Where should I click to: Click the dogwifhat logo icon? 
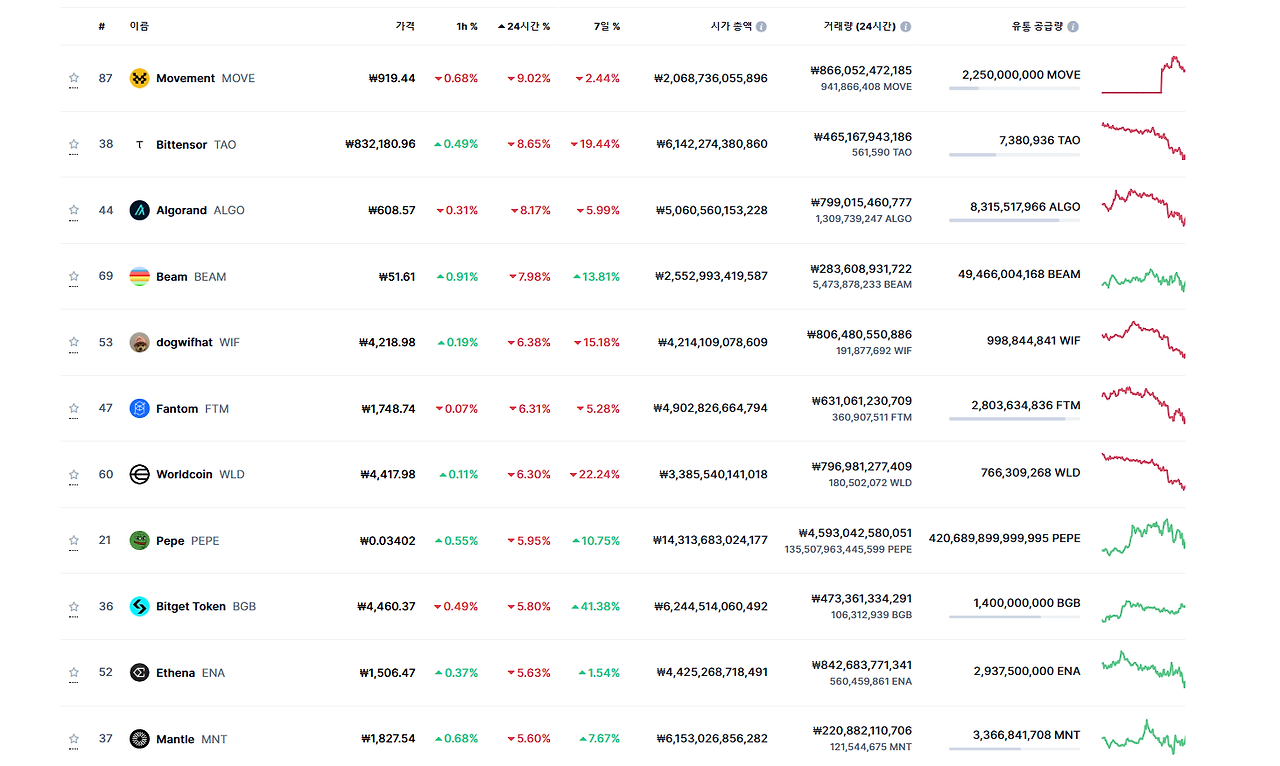[x=139, y=342]
